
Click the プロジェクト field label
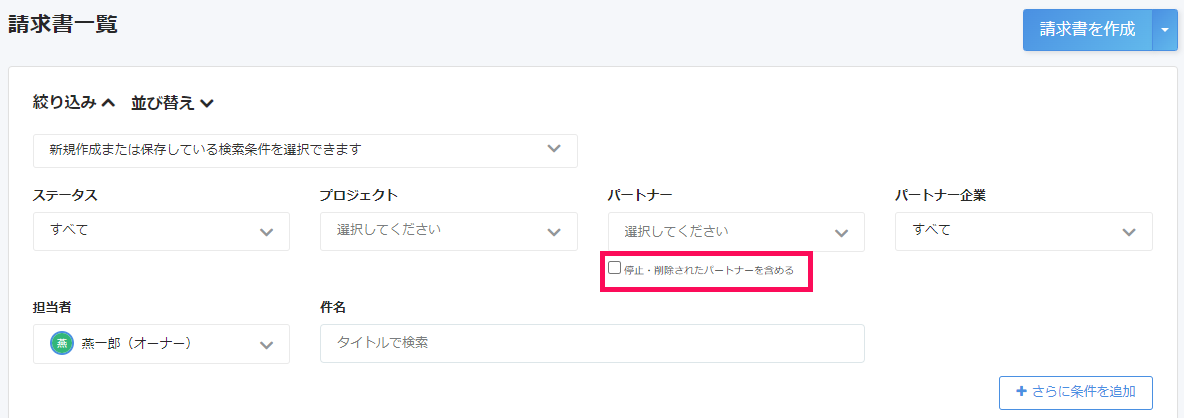coord(359,195)
